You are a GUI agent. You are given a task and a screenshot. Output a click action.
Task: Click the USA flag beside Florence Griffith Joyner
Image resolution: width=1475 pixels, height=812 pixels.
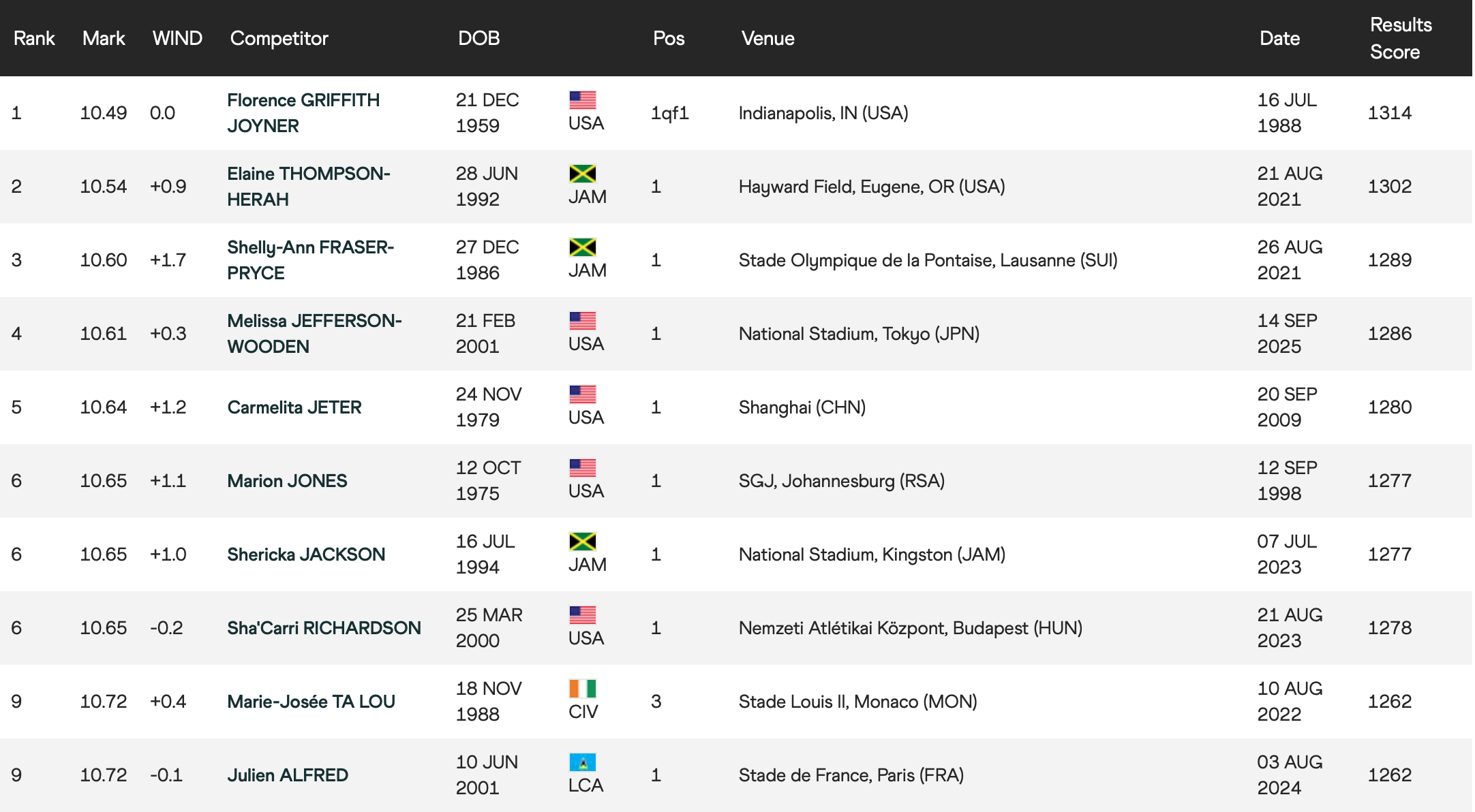click(582, 100)
